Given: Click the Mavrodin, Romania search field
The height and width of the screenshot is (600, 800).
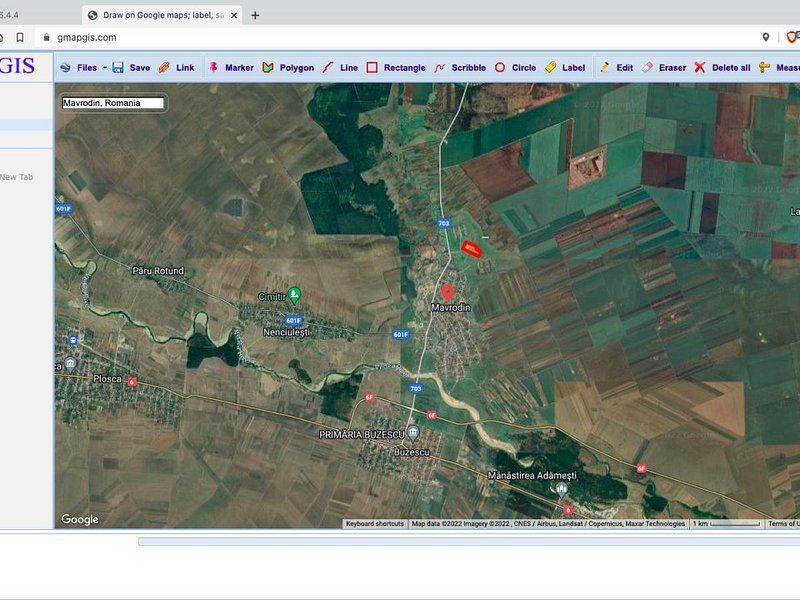Looking at the screenshot, I should tap(113, 103).
